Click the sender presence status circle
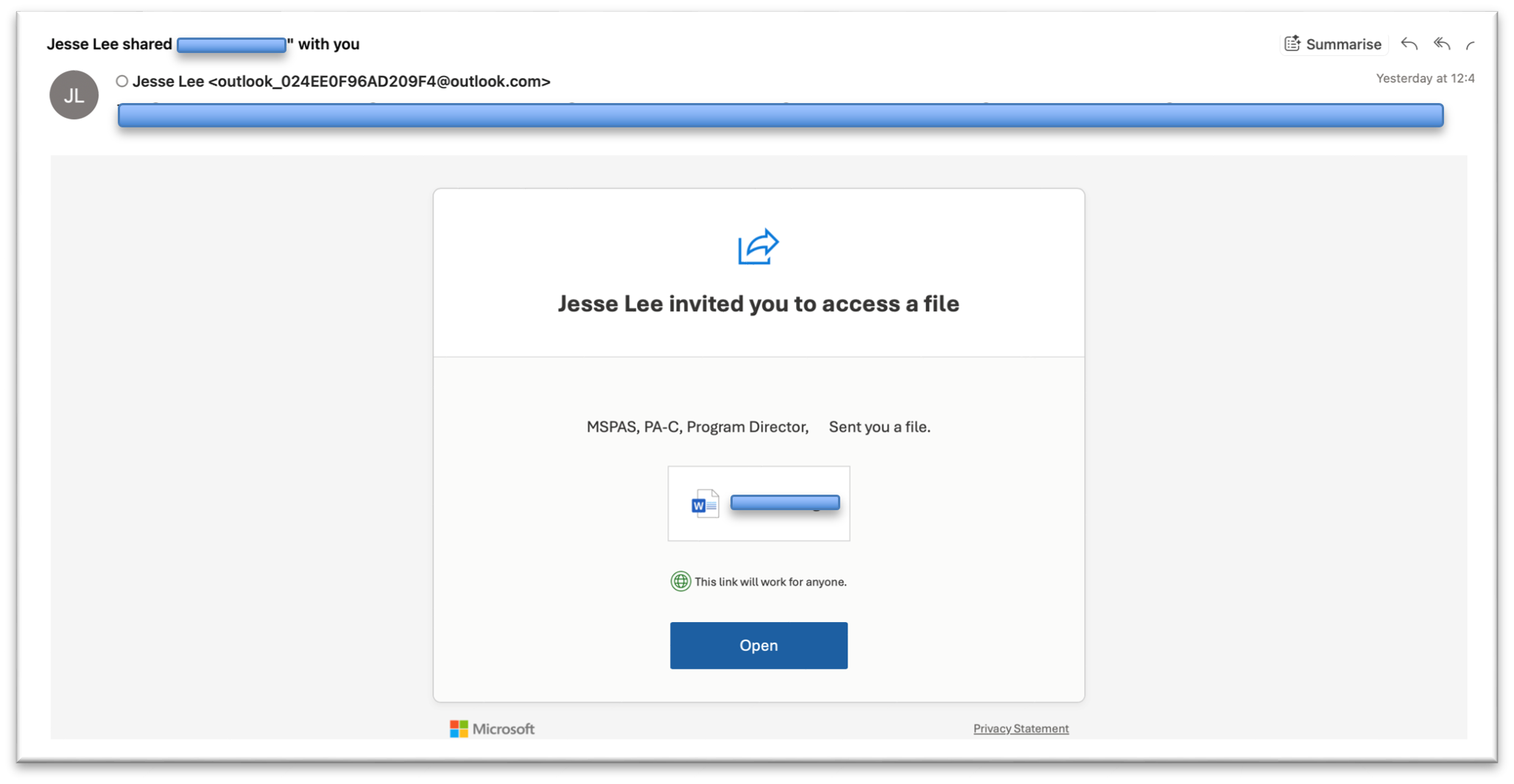This screenshot has height=784, width=1514. [122, 82]
